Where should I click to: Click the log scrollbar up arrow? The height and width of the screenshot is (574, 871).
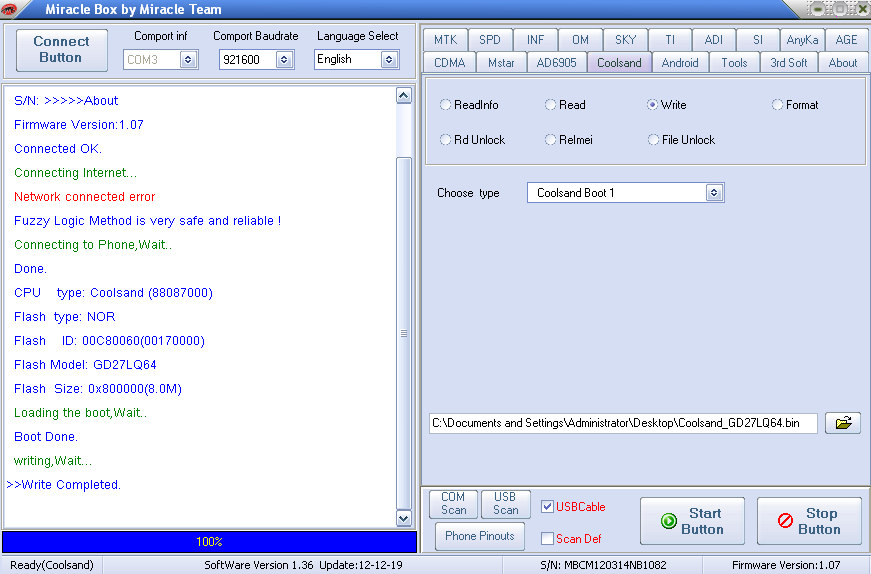pos(404,96)
